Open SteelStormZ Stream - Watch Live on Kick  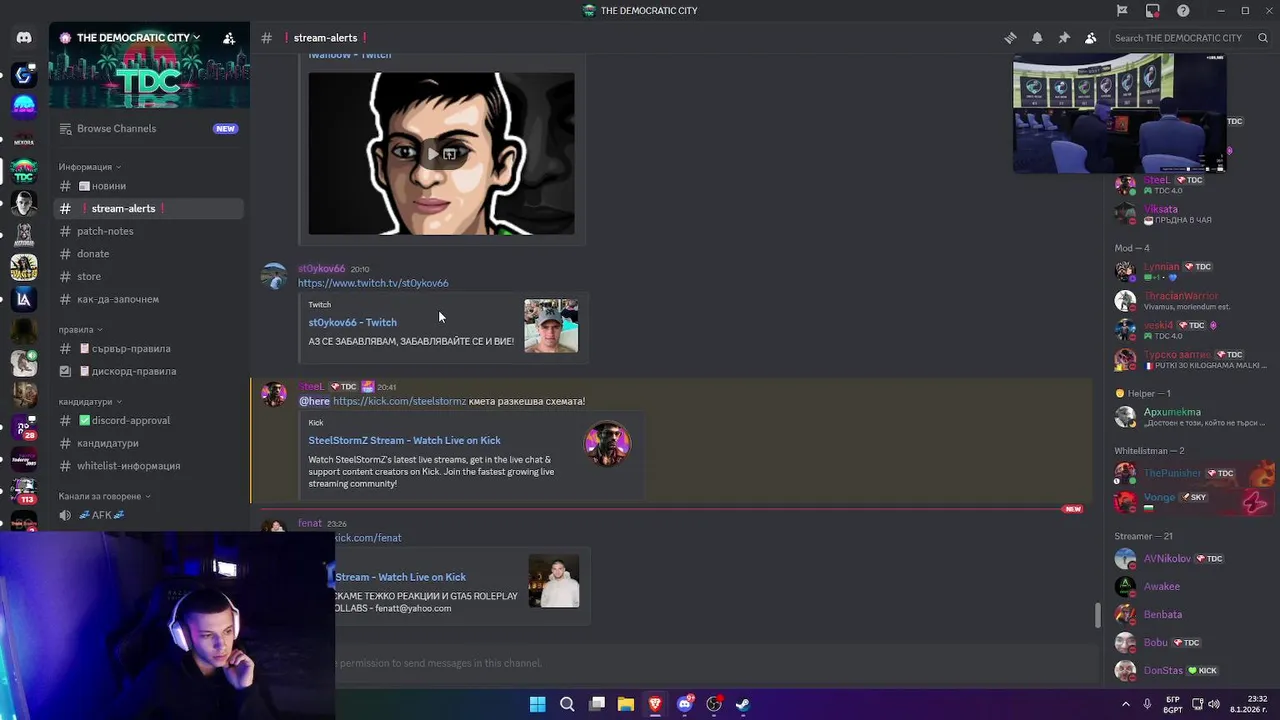pos(404,440)
